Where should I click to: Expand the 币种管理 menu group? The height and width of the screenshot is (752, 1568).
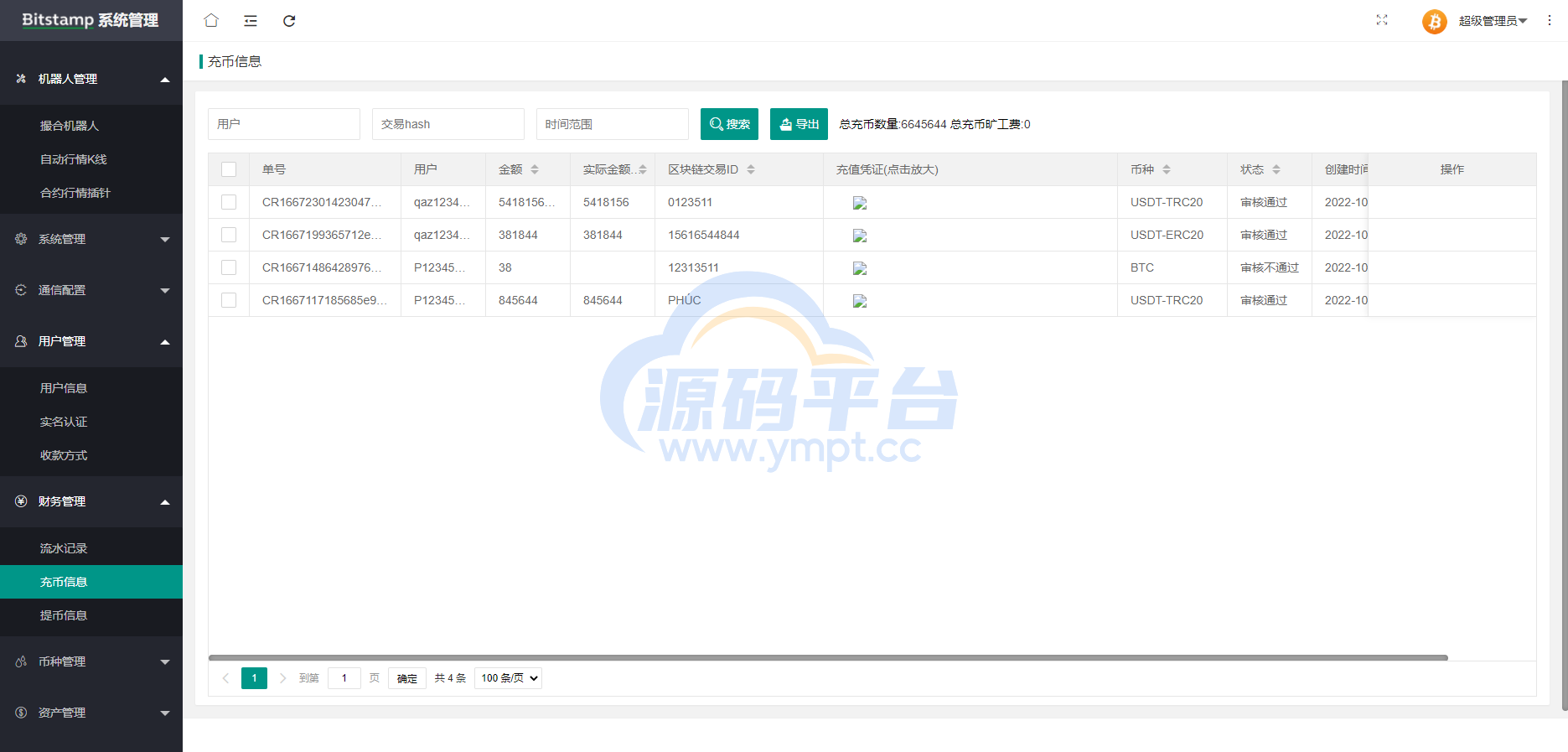pos(91,661)
